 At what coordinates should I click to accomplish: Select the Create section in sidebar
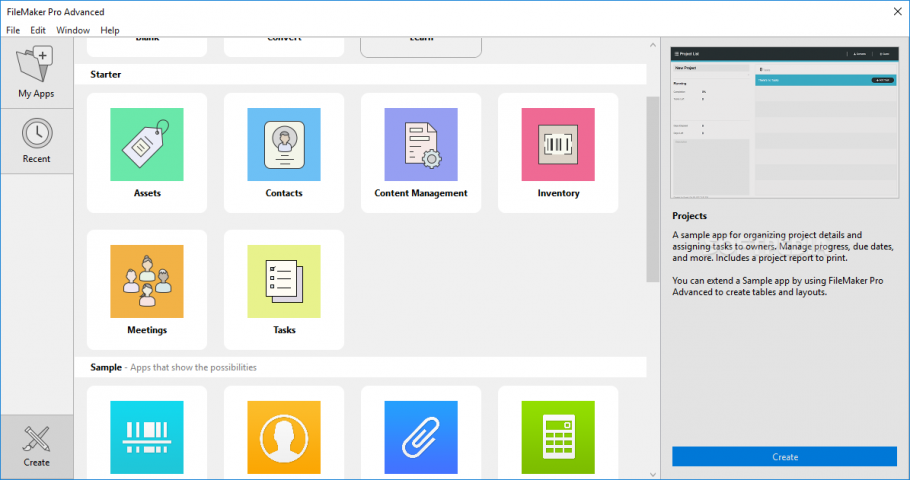[37, 447]
